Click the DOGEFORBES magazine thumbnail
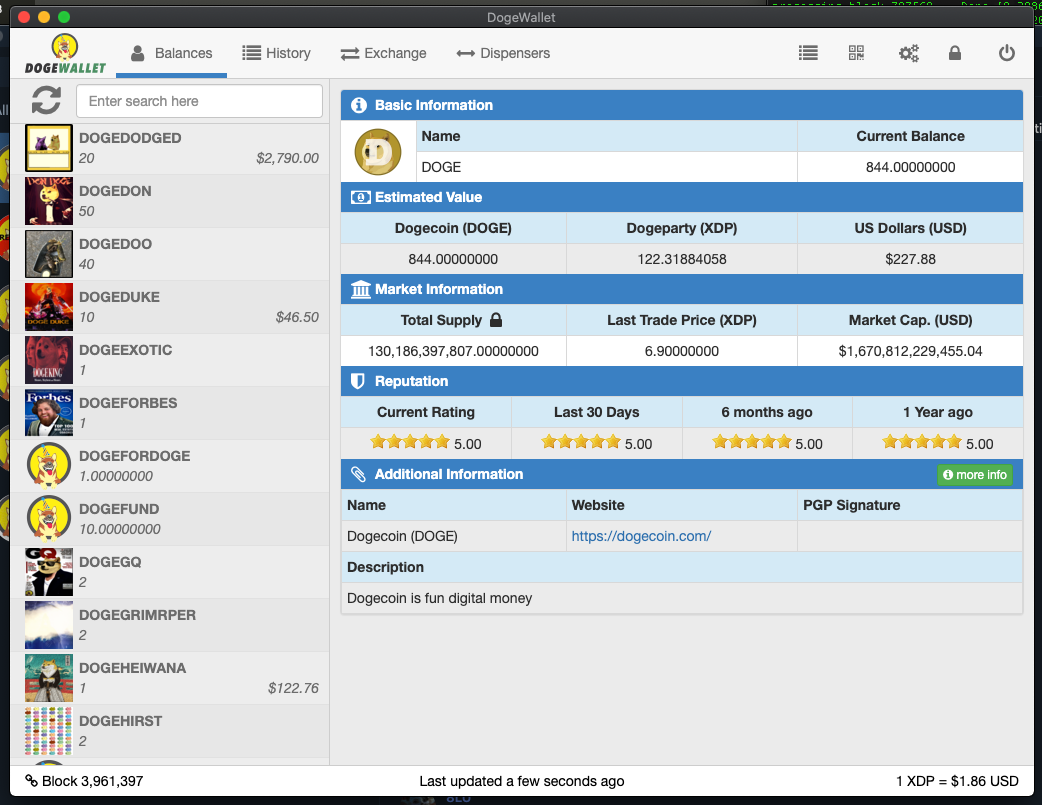 49,413
